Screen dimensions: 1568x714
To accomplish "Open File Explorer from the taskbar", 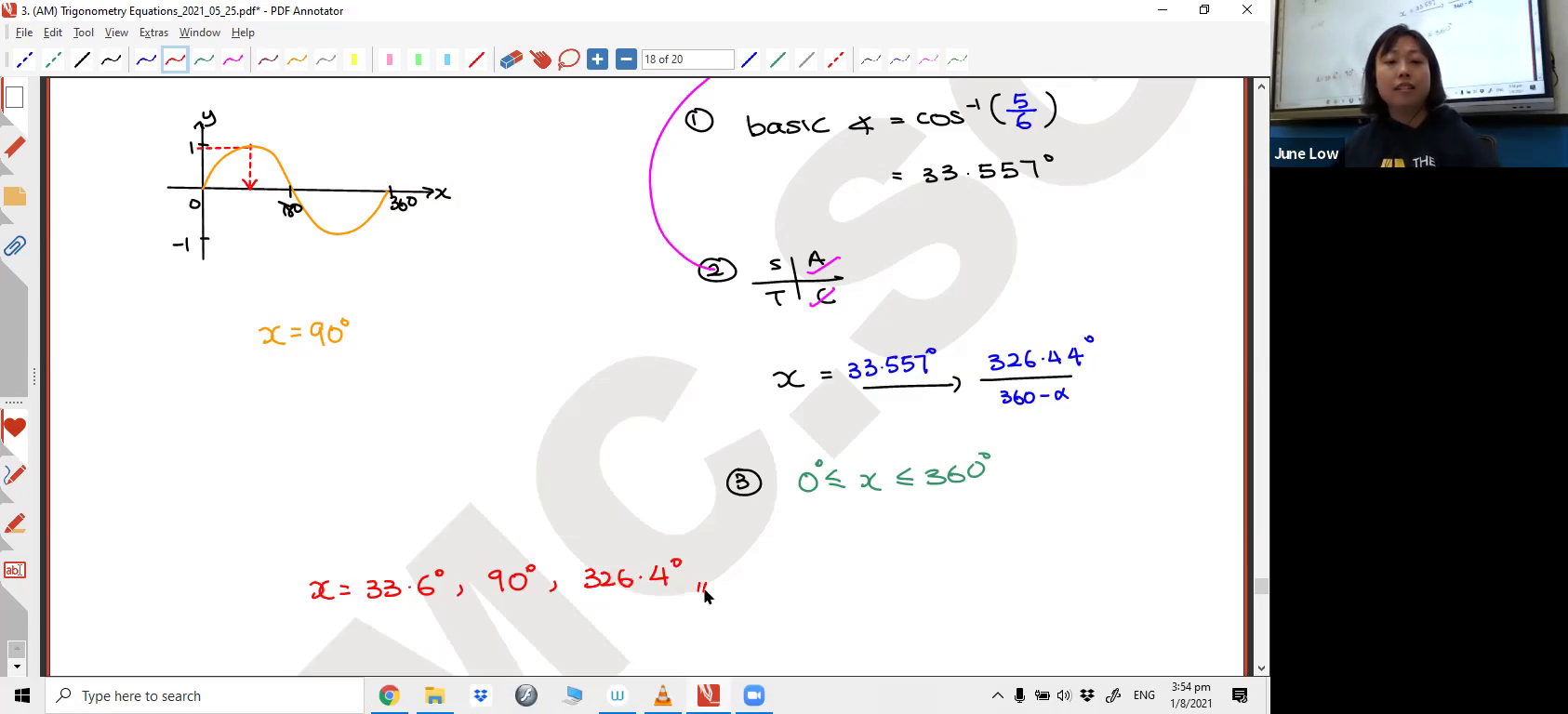I will click(x=434, y=695).
